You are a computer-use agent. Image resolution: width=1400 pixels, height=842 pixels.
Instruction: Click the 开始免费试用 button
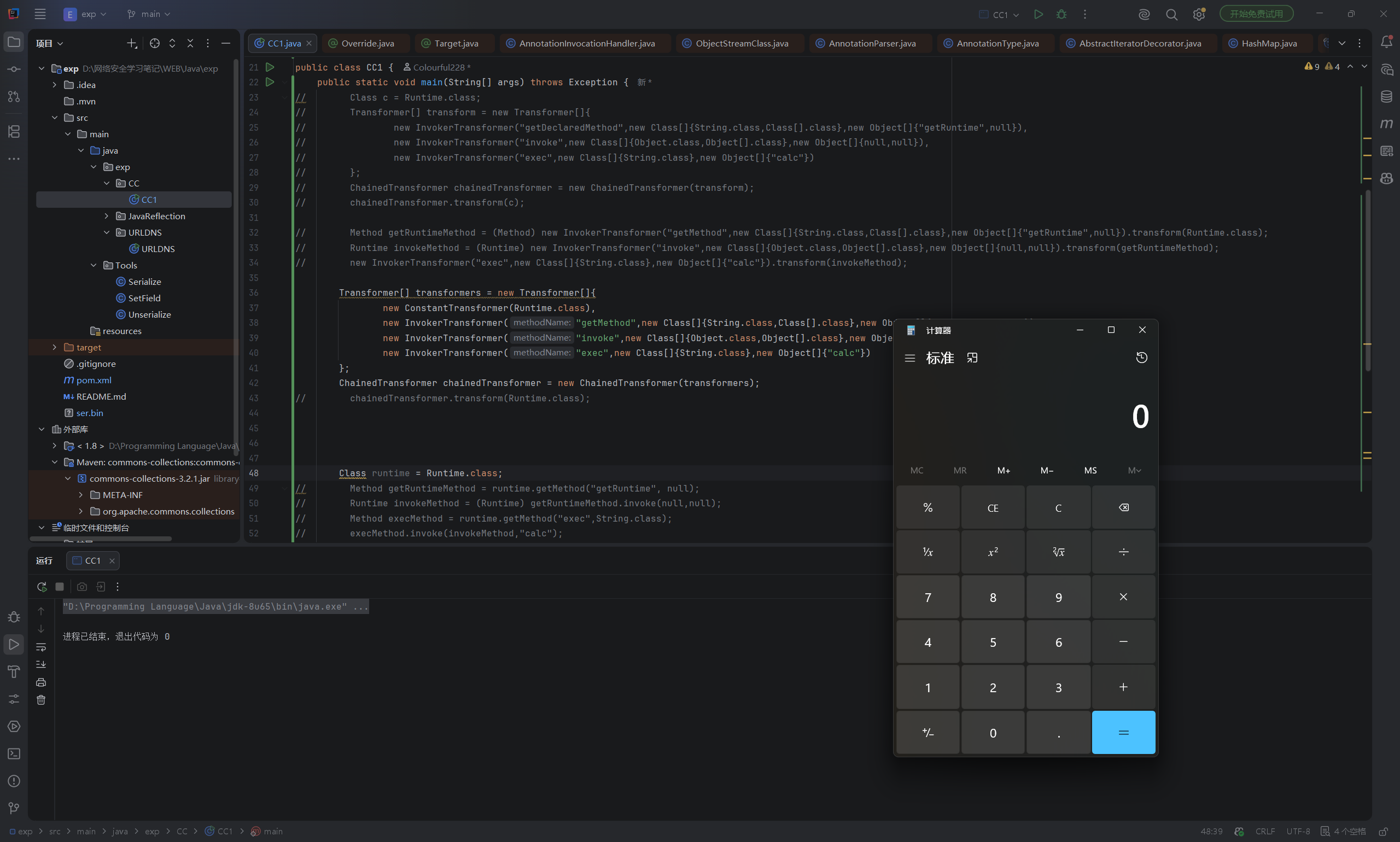(1256, 14)
